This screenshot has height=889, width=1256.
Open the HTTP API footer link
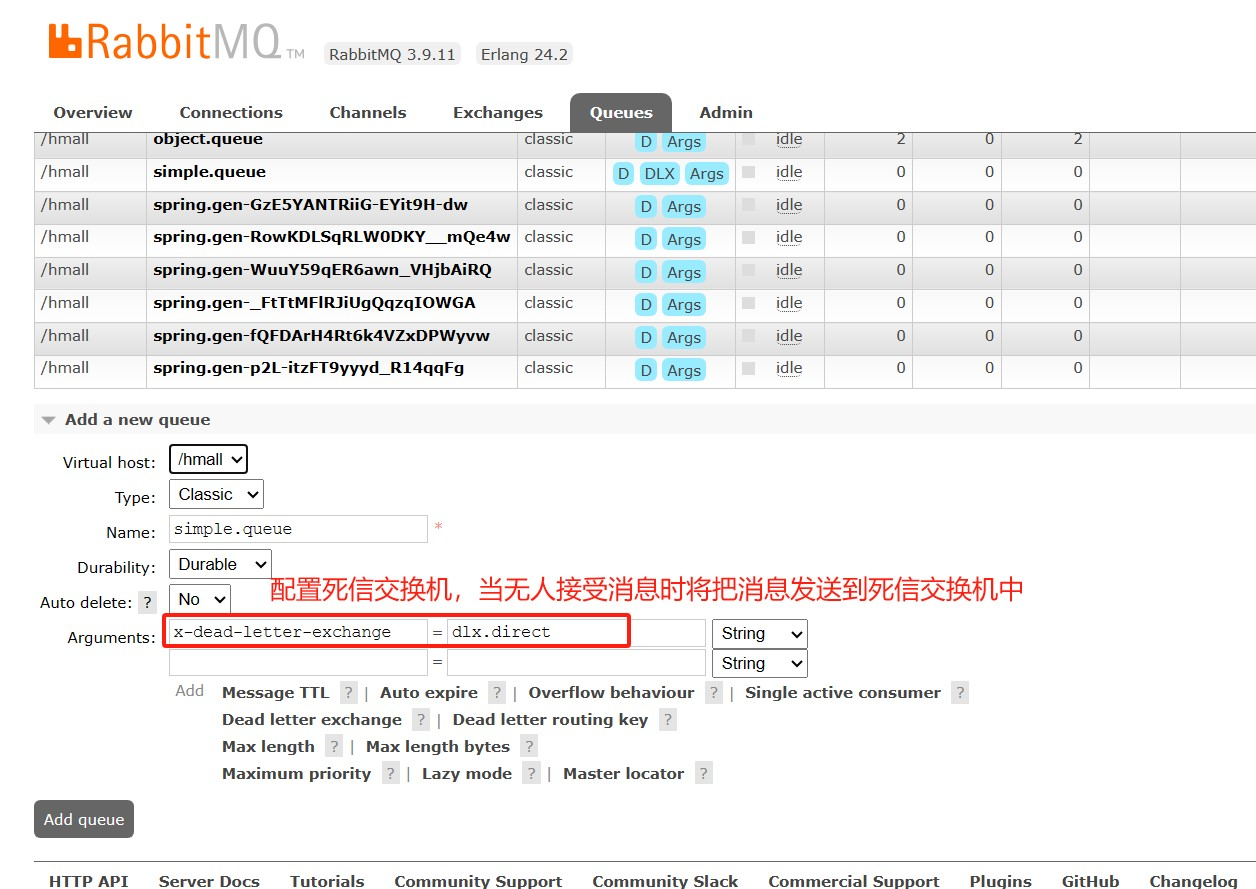89,881
